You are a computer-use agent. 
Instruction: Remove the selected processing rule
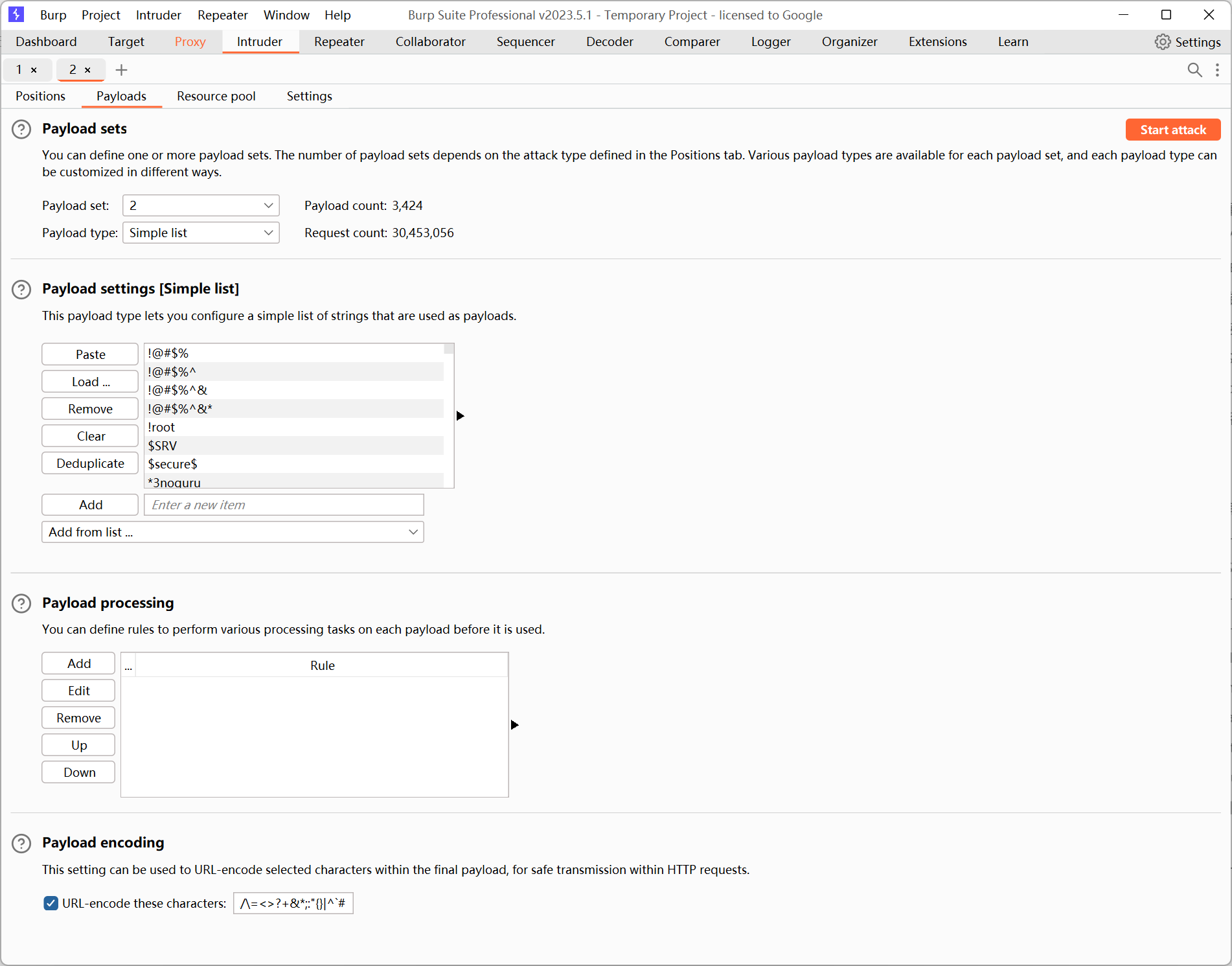(78, 718)
